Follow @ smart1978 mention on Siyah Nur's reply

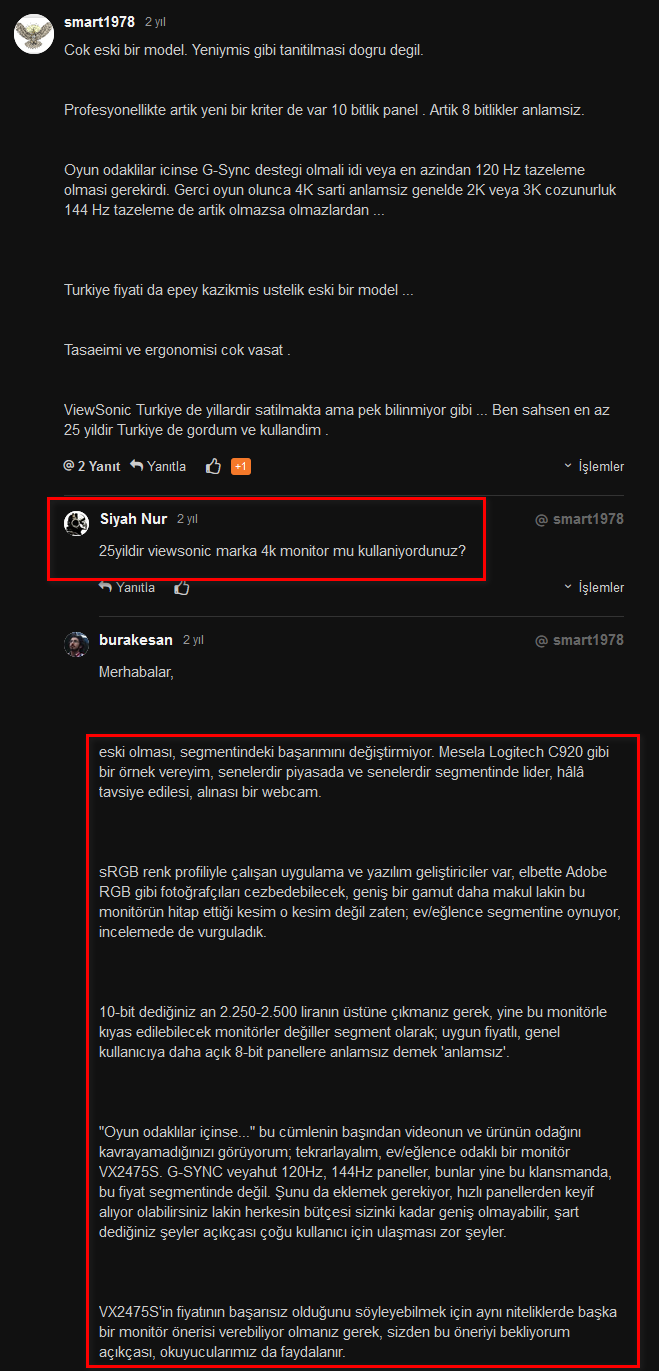[x=580, y=519]
